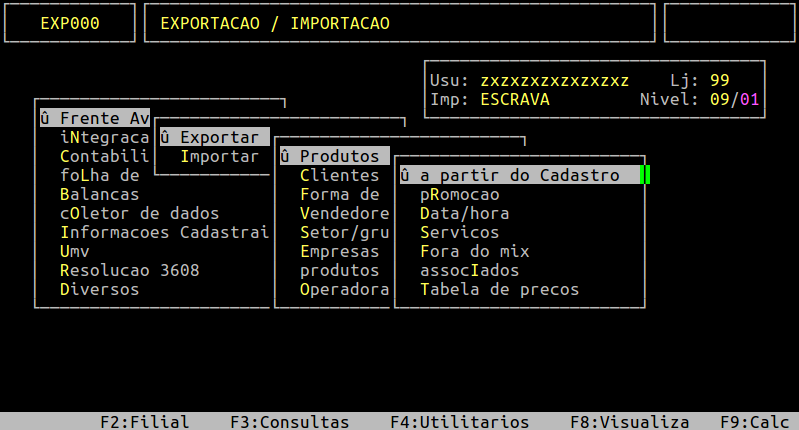Expand the Exportar submenu item

point(214,138)
